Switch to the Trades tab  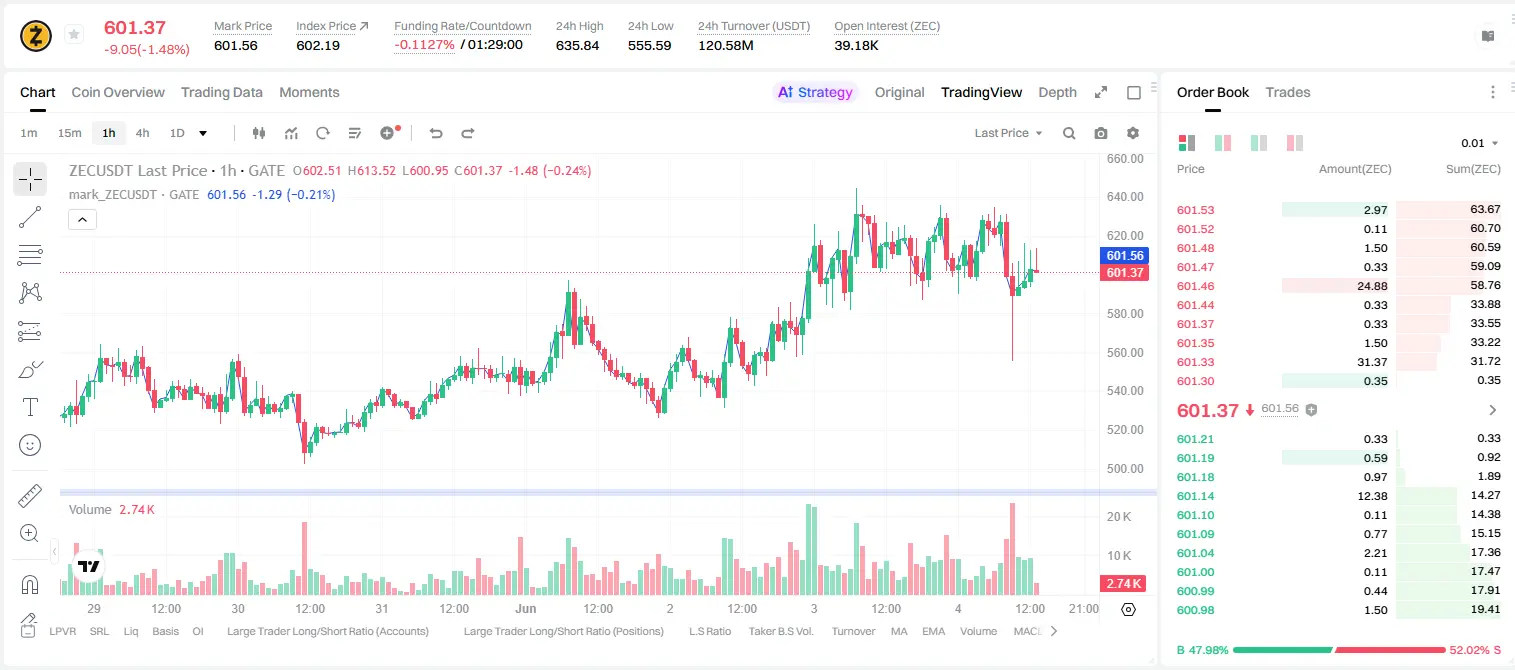pos(1288,92)
